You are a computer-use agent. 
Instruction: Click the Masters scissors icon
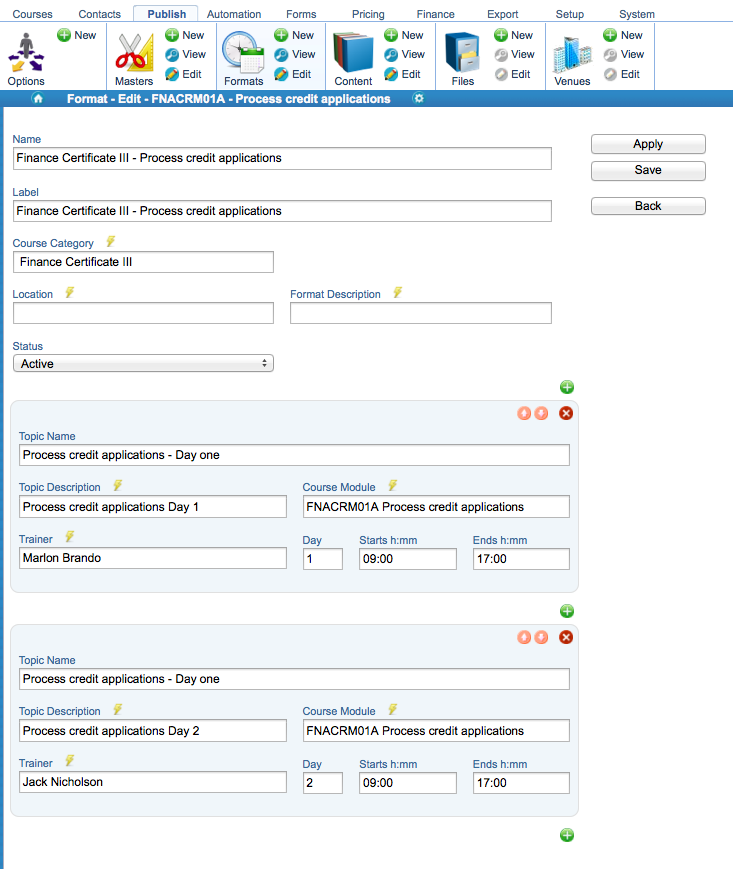134,53
